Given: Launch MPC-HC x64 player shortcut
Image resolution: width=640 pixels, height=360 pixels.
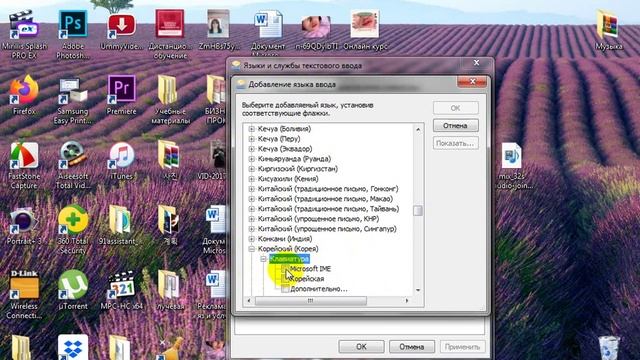Looking at the screenshot, I should coord(121,285).
